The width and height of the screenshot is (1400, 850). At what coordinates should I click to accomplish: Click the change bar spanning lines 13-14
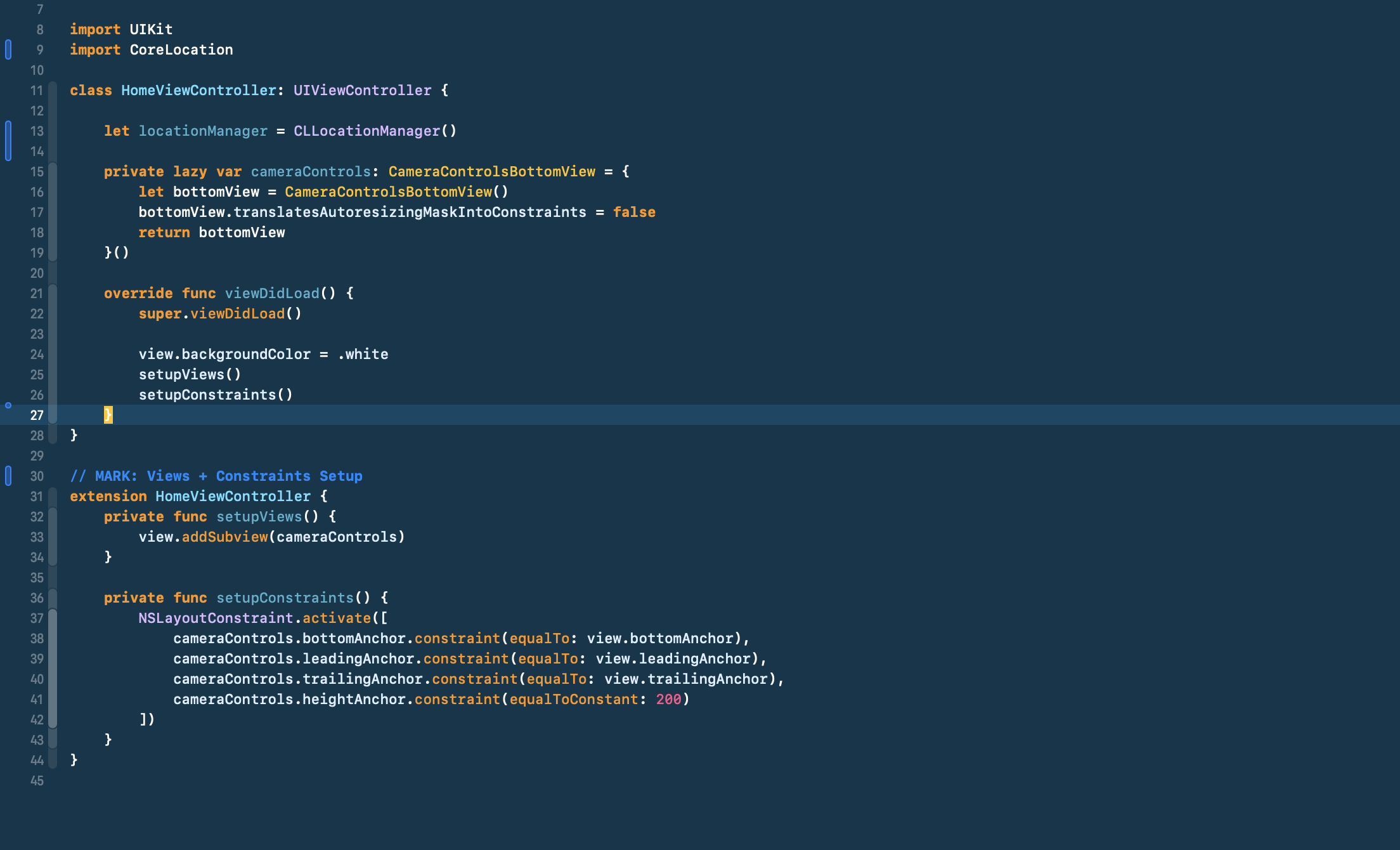(x=8, y=141)
